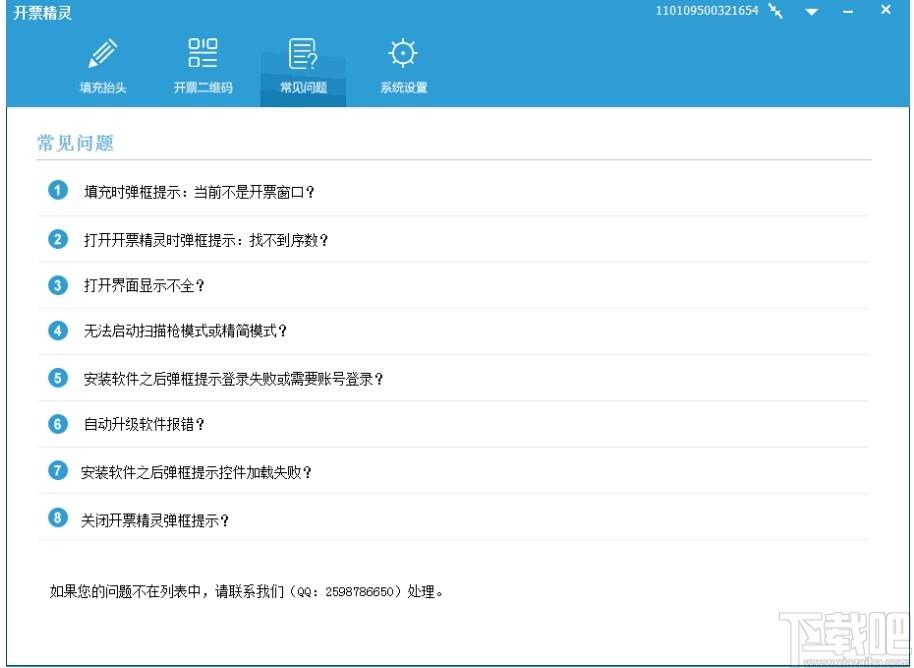914x668 pixels.
Task: Open the 填充抬头 pencil icon
Action: (103, 53)
